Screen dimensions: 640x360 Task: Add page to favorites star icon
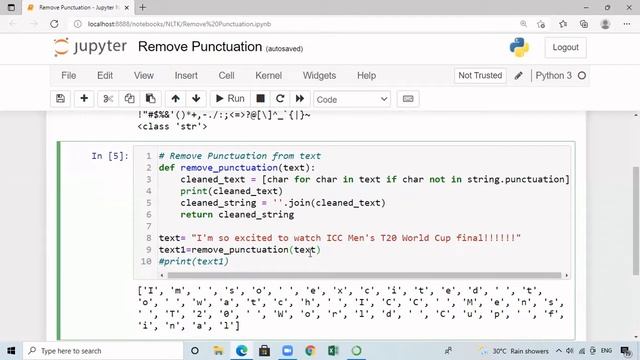(541, 24)
